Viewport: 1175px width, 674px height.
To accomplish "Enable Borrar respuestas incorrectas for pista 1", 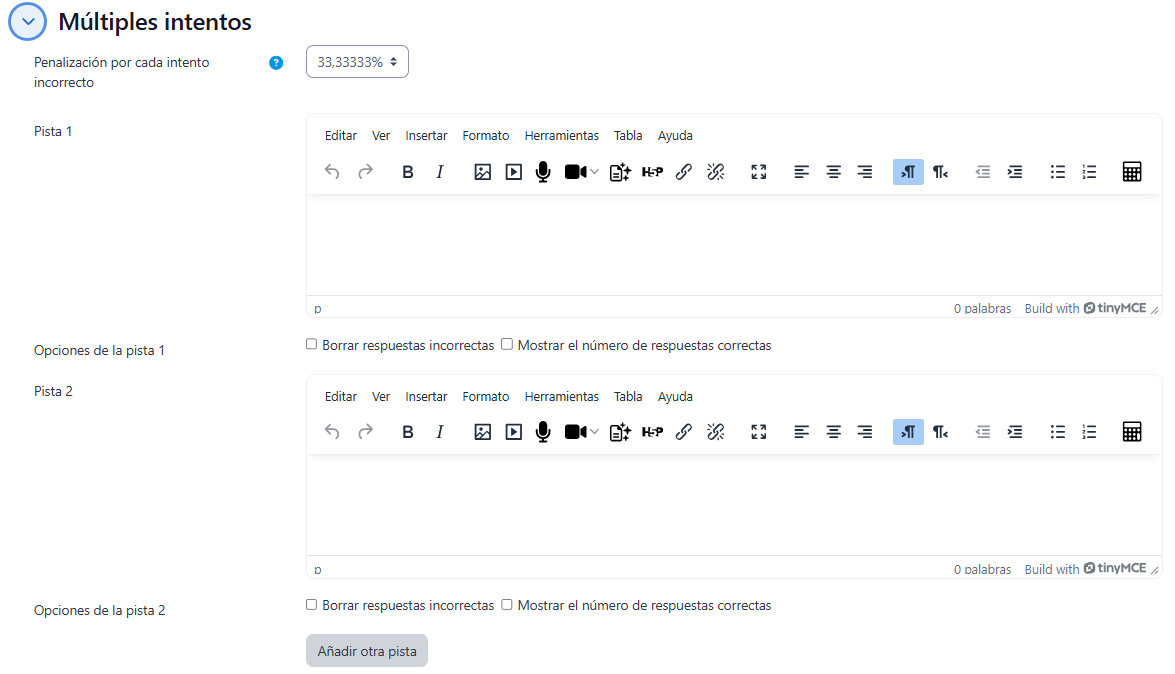I will pyautogui.click(x=312, y=345).
